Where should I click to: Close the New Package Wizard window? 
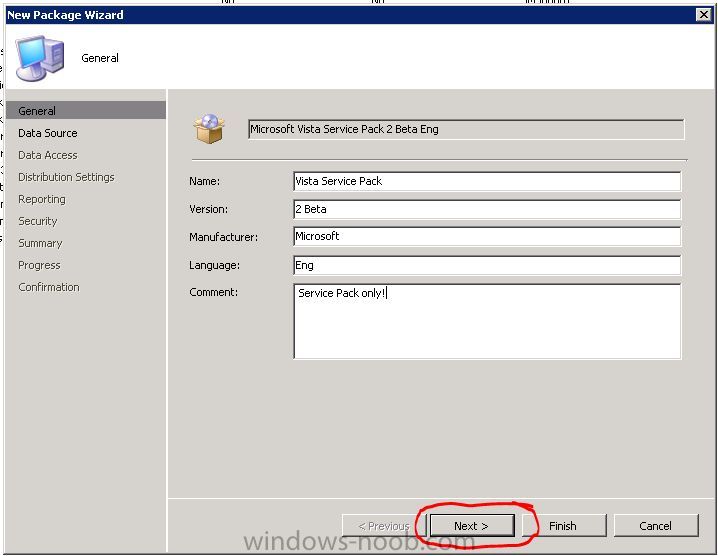pyautogui.click(x=703, y=15)
